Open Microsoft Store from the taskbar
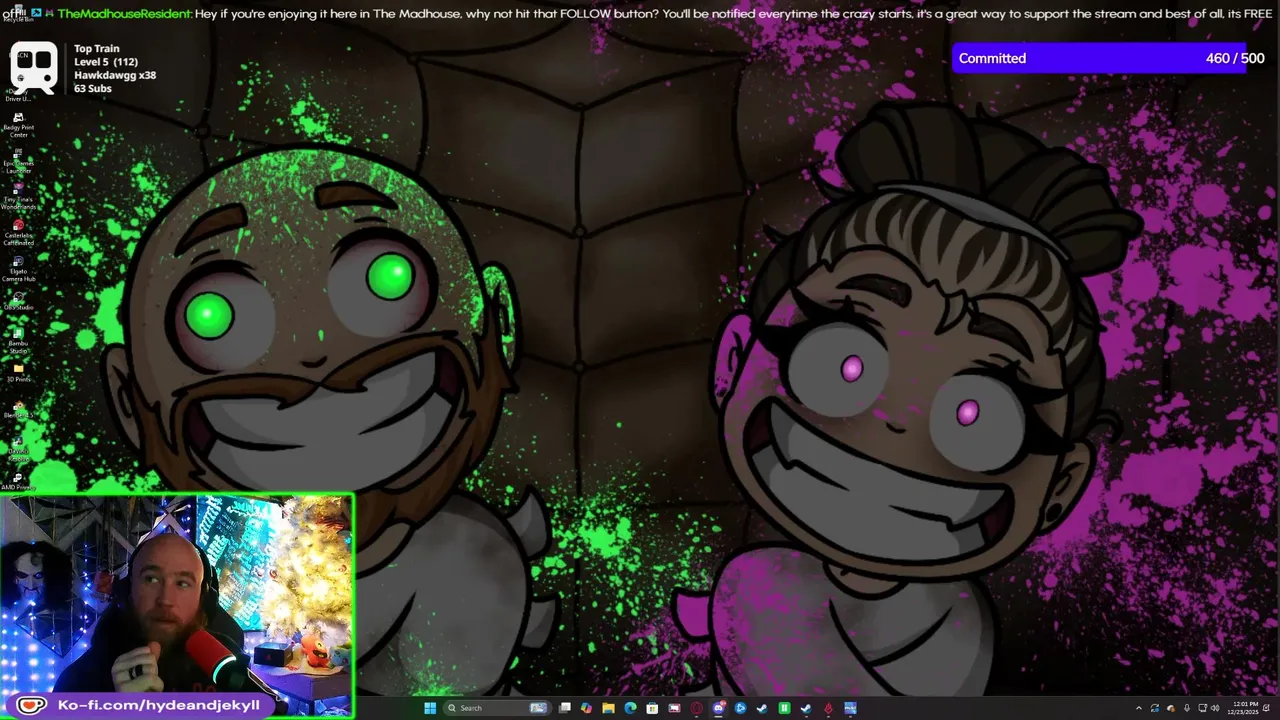This screenshot has width=1280, height=720. pos(652,708)
